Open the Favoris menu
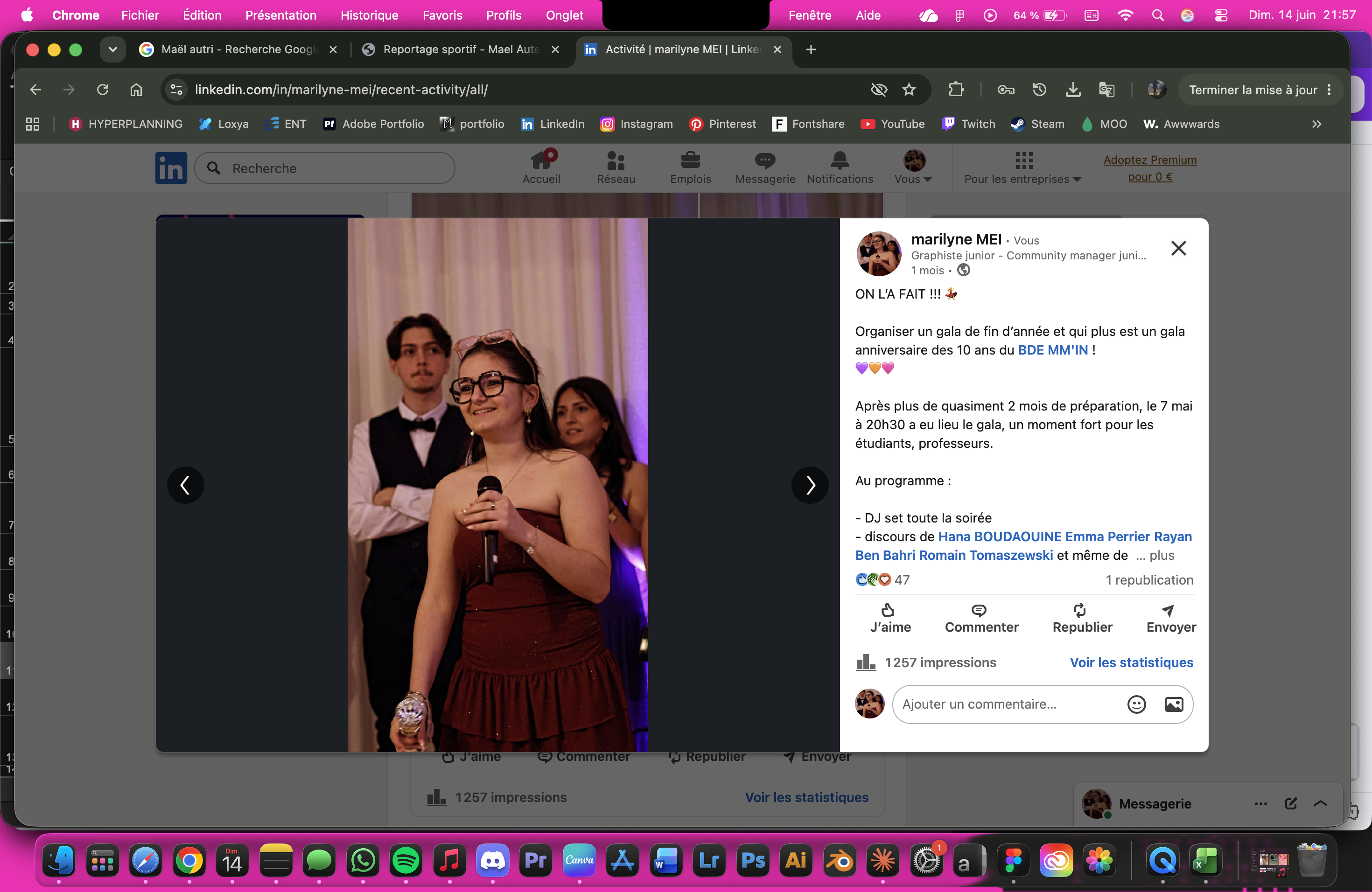This screenshot has width=1372, height=892. (442, 15)
